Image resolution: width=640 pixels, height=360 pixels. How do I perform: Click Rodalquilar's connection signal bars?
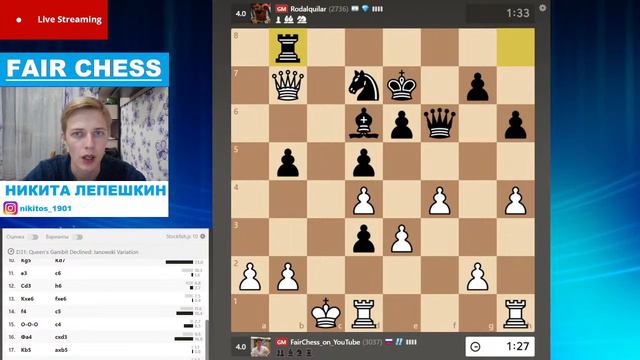pyautogui.click(x=377, y=9)
